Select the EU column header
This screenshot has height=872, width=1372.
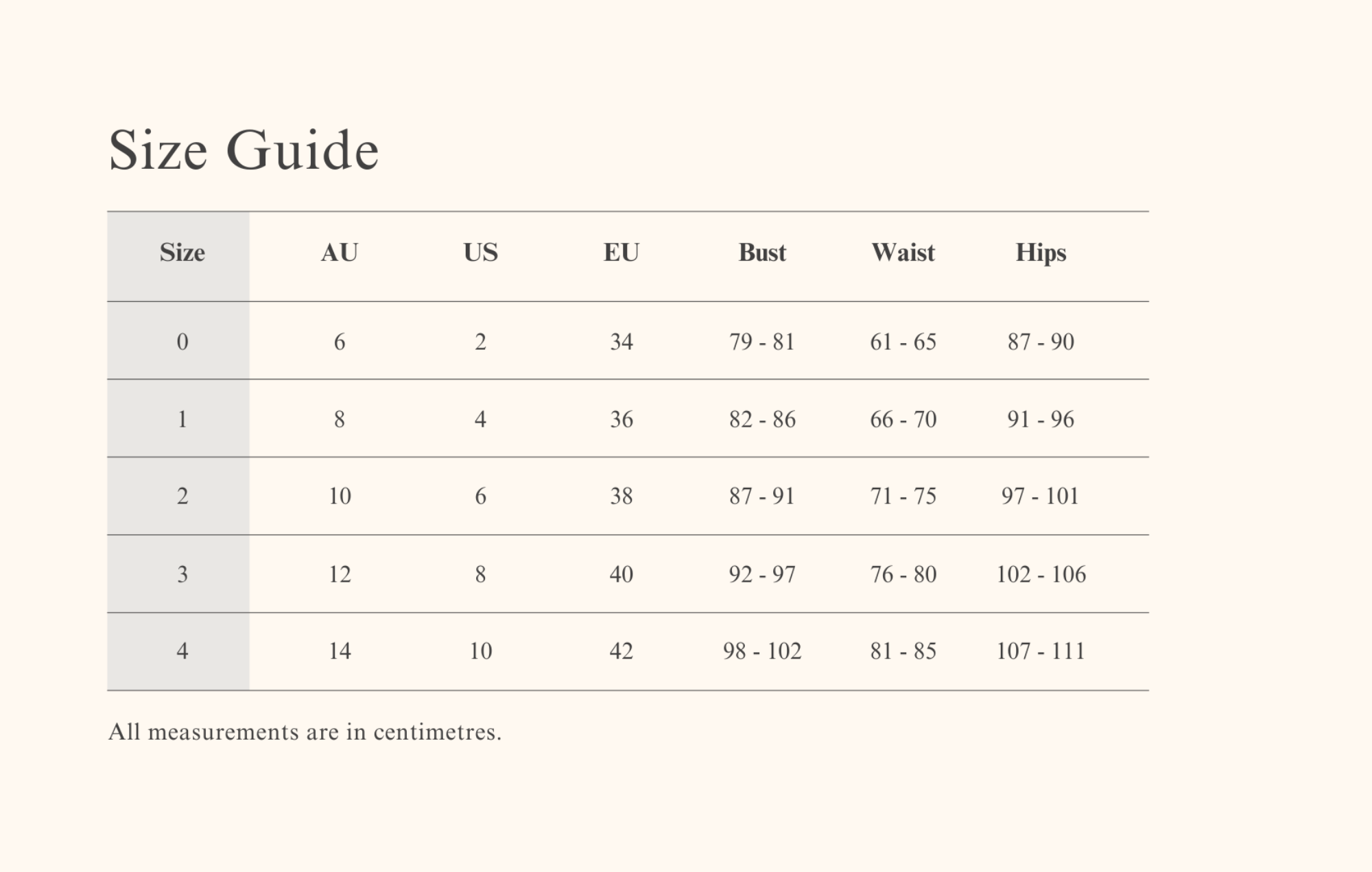(x=621, y=253)
